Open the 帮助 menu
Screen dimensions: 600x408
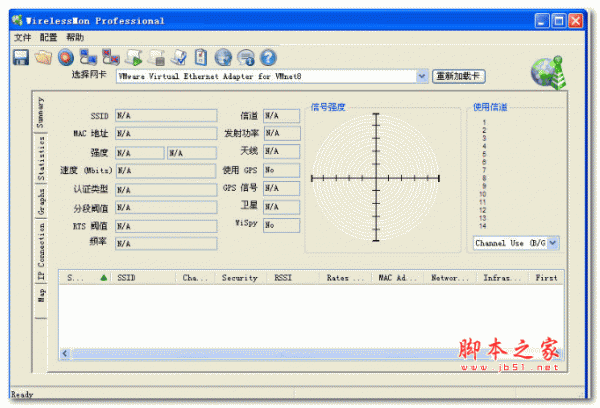(x=75, y=37)
